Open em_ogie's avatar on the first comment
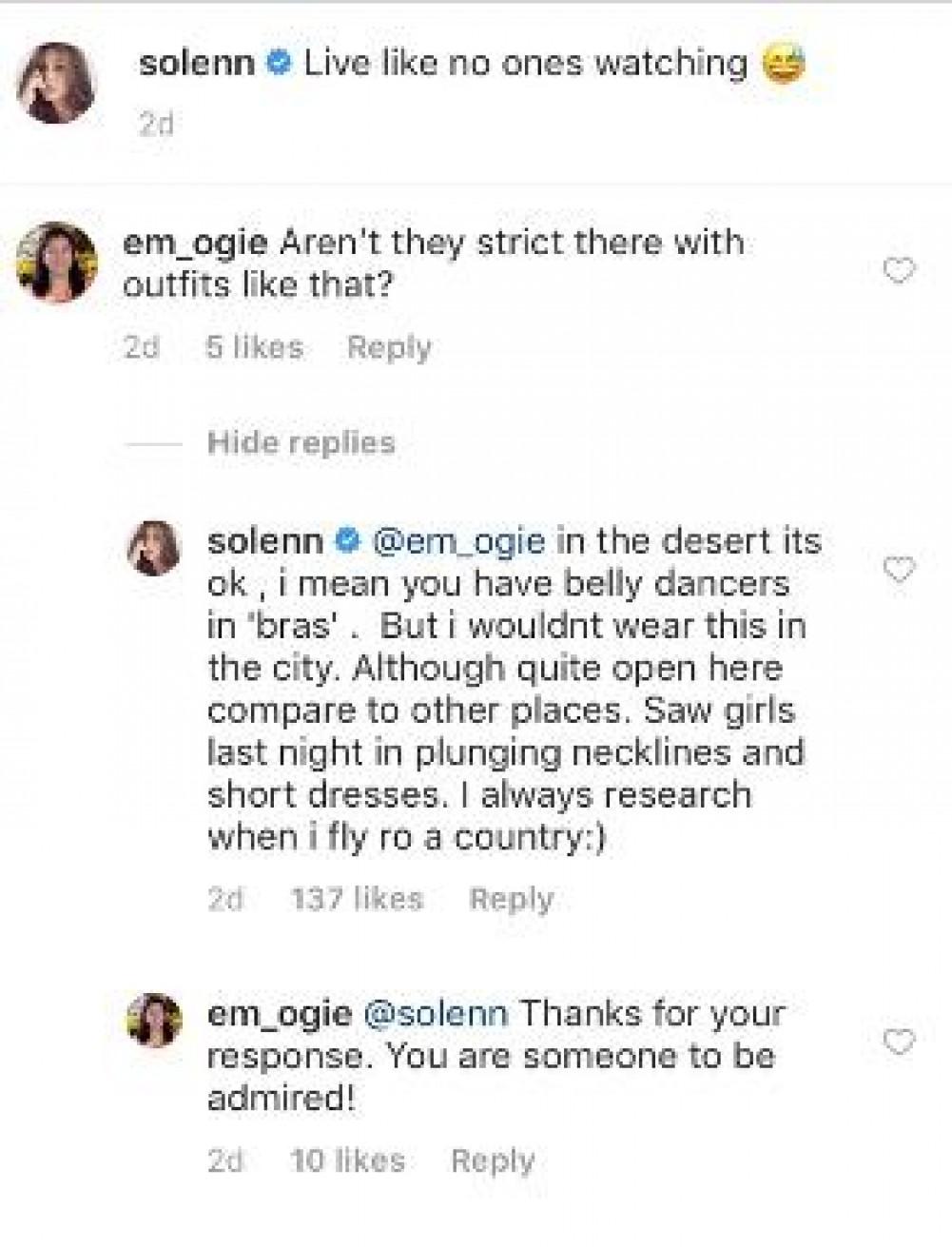 tap(58, 262)
